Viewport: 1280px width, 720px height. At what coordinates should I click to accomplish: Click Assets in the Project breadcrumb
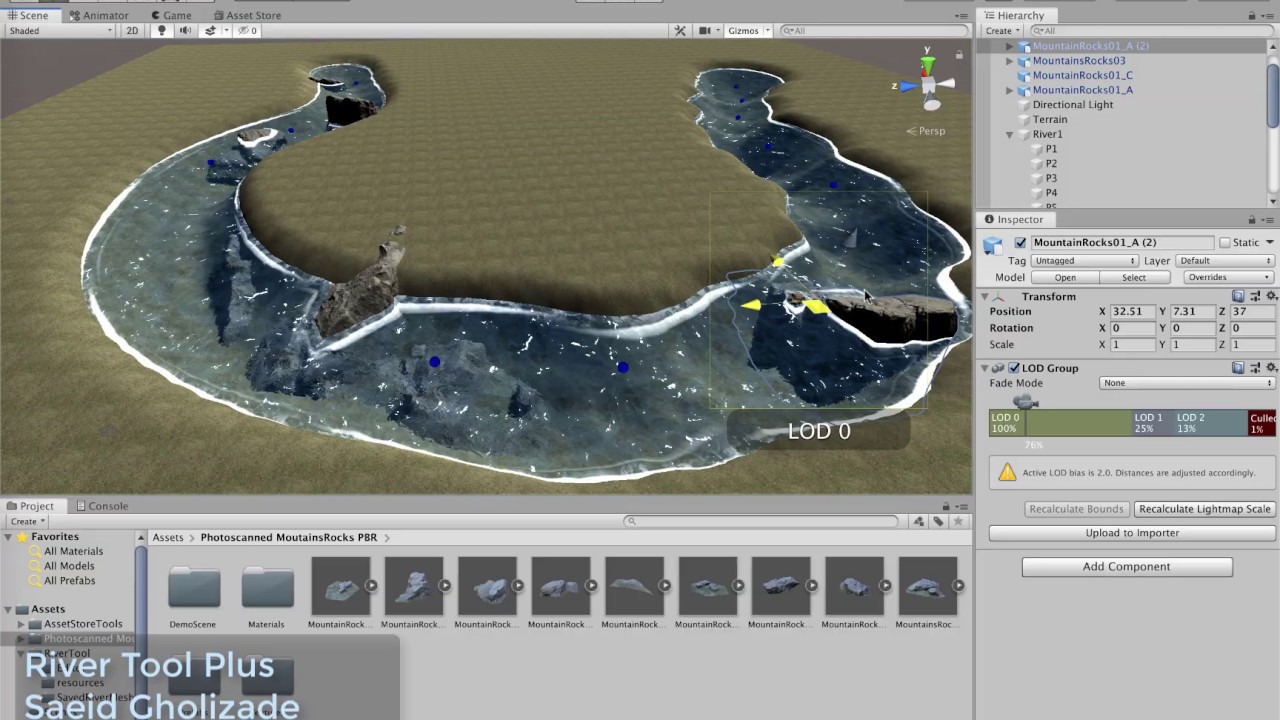point(168,538)
